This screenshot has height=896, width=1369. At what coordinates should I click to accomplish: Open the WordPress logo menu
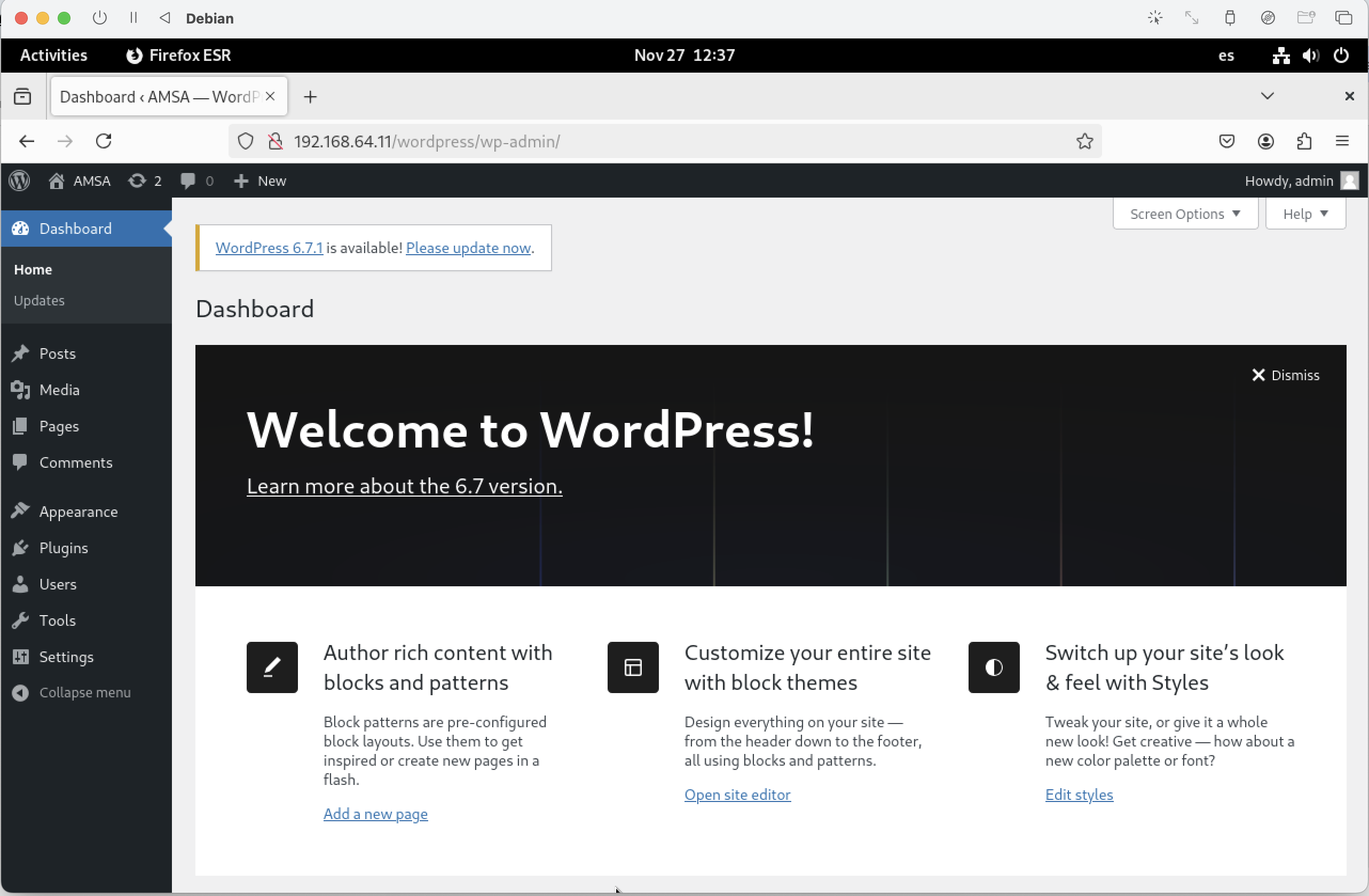pos(20,180)
